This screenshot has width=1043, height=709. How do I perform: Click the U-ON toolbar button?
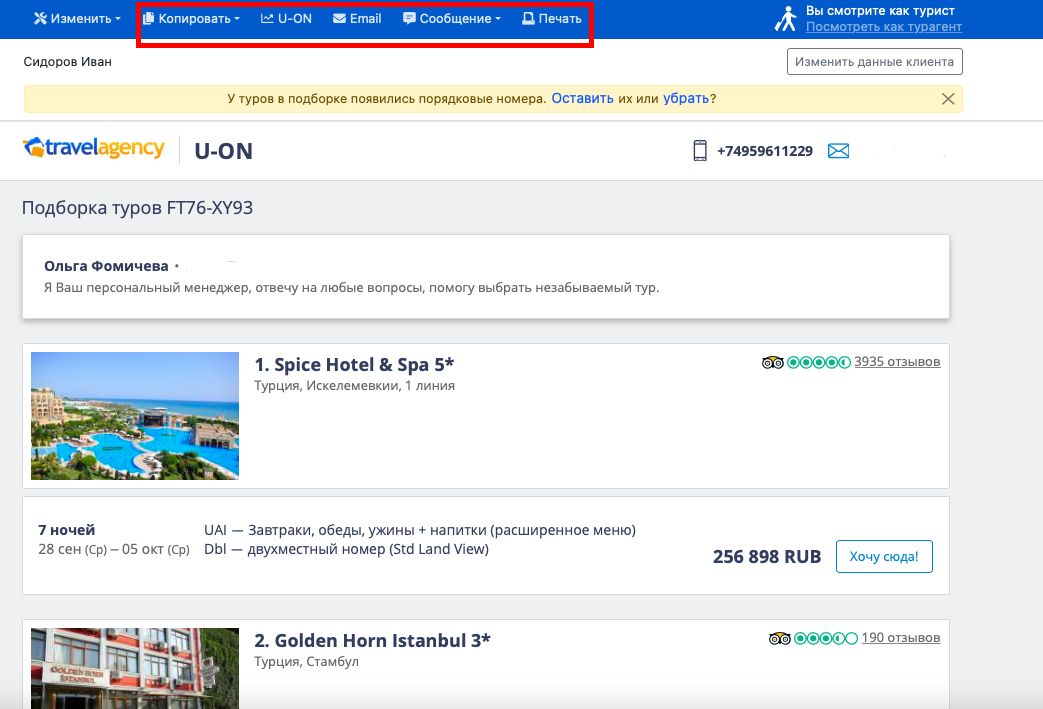(x=286, y=19)
